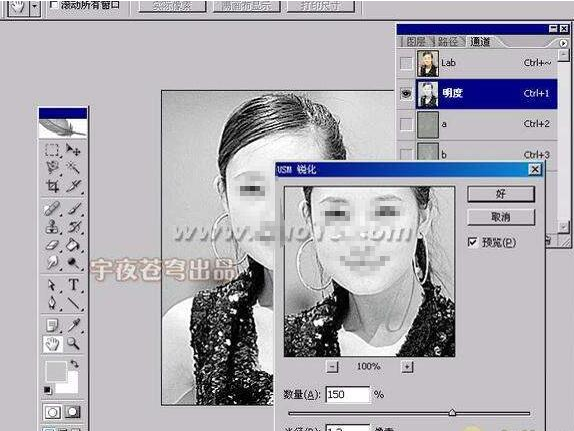Screen dimensions: 574x431
Task: Select the 通道 (Channels) tab
Action: click(480, 42)
